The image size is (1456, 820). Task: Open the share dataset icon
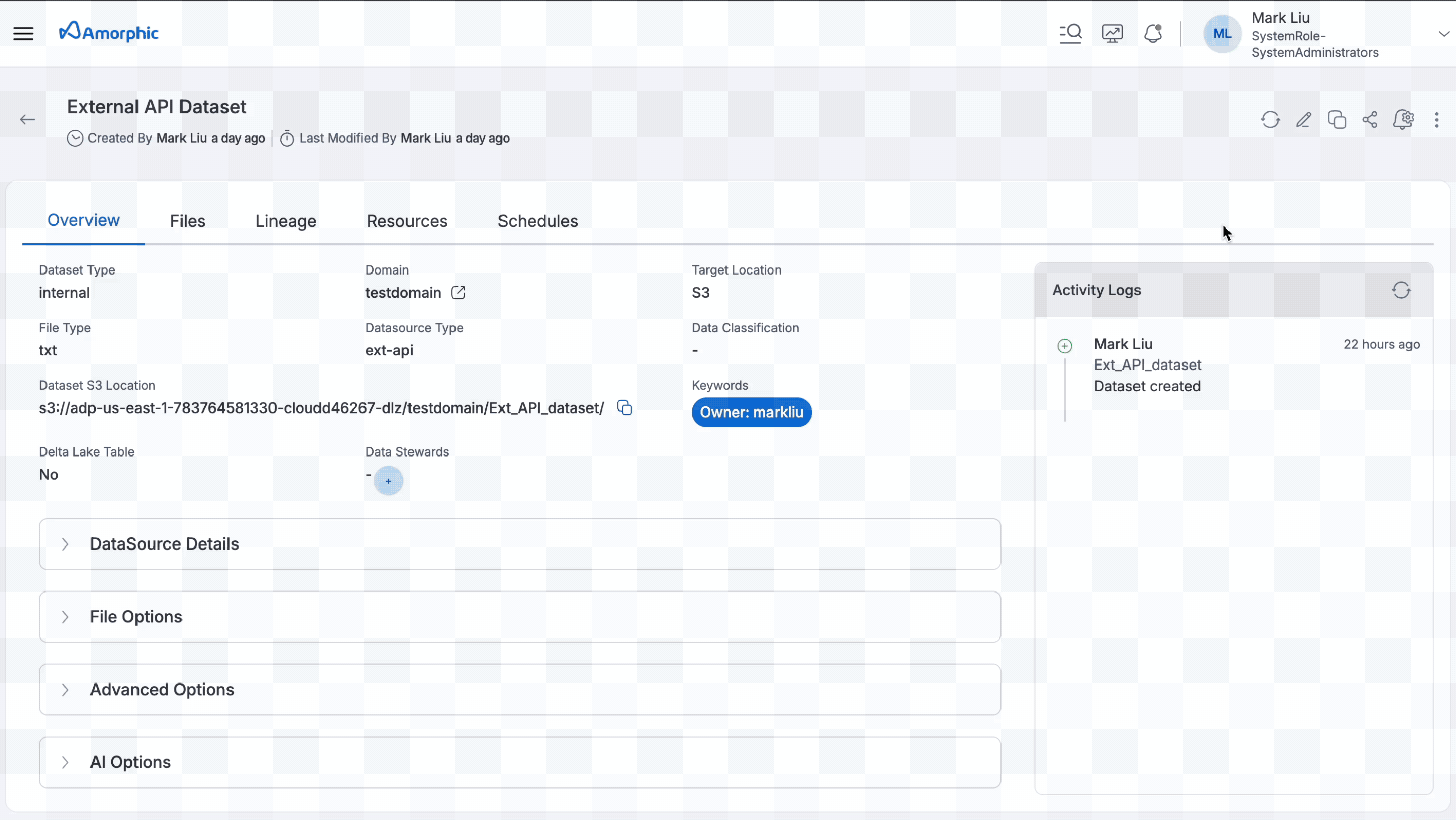point(1370,119)
